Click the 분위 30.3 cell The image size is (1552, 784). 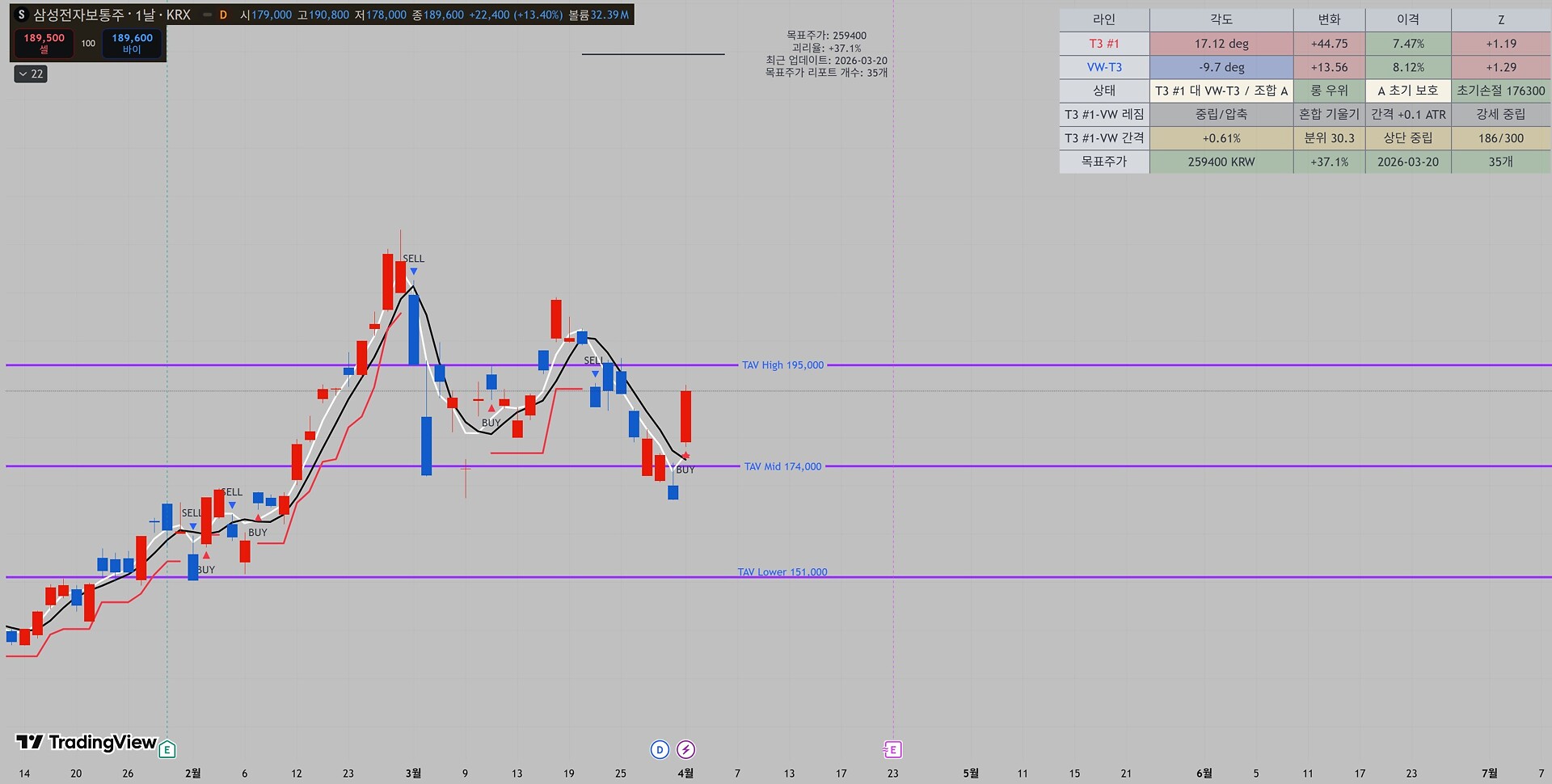click(x=1330, y=138)
